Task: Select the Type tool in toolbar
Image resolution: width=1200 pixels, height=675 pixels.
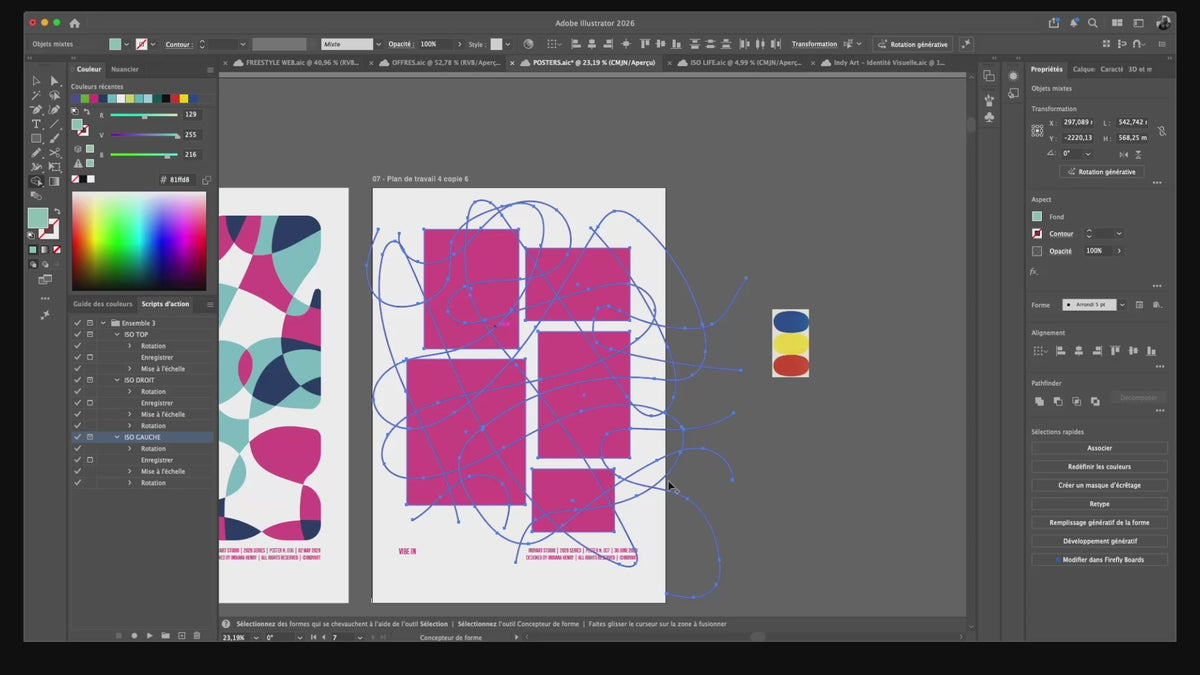Action: coord(36,124)
